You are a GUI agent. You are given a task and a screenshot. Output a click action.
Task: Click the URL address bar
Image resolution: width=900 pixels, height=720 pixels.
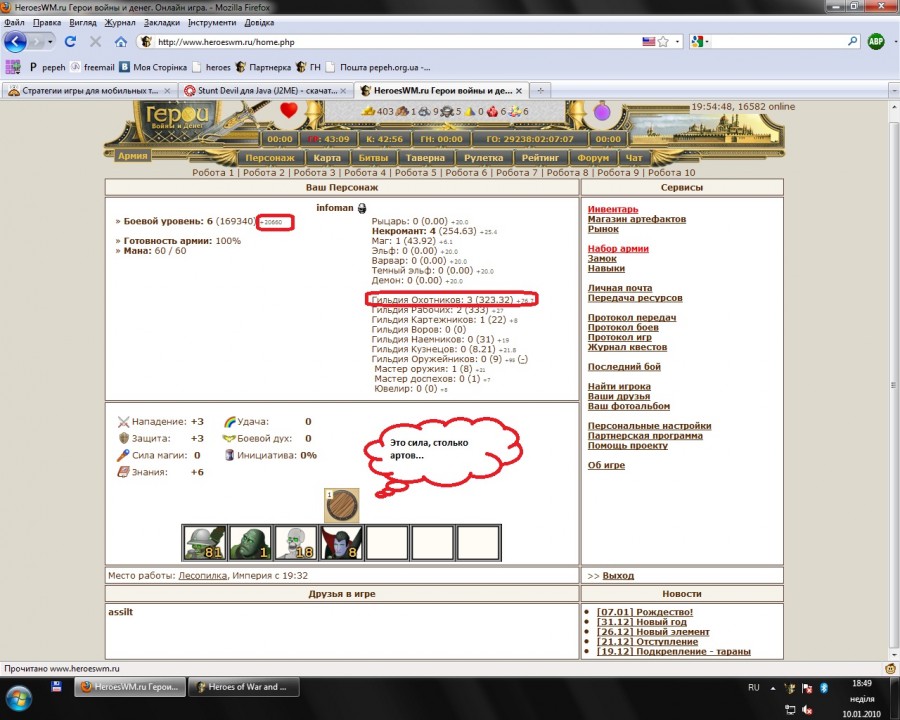[x=396, y=41]
